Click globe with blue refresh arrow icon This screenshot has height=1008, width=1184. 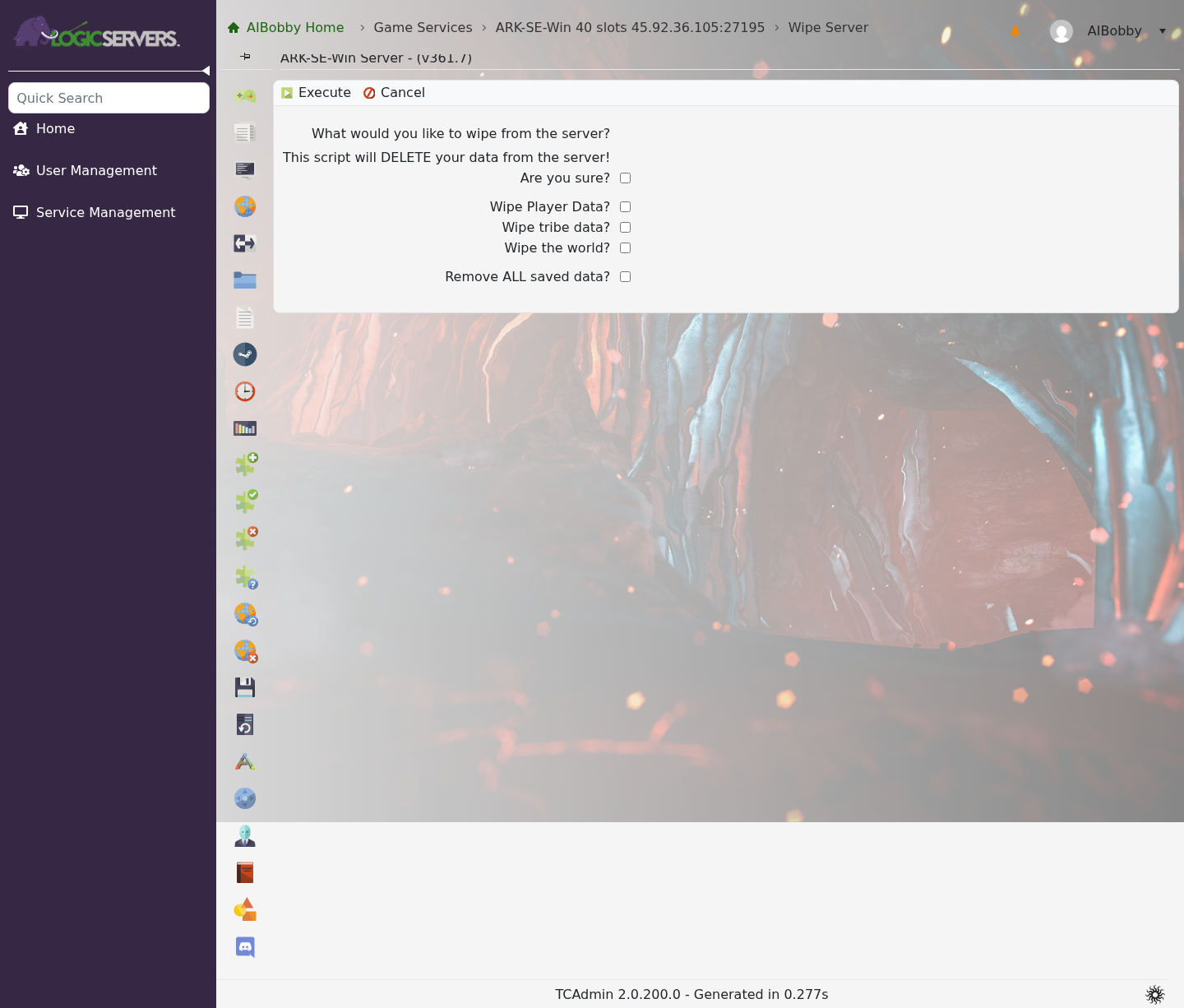[x=246, y=614]
